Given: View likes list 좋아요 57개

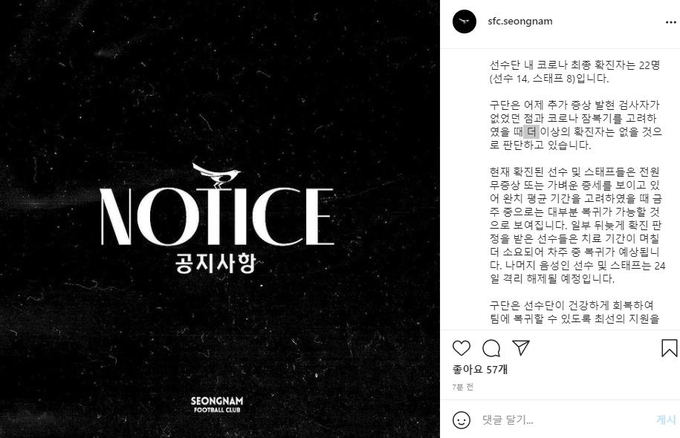Looking at the screenshot, I should point(480,369).
